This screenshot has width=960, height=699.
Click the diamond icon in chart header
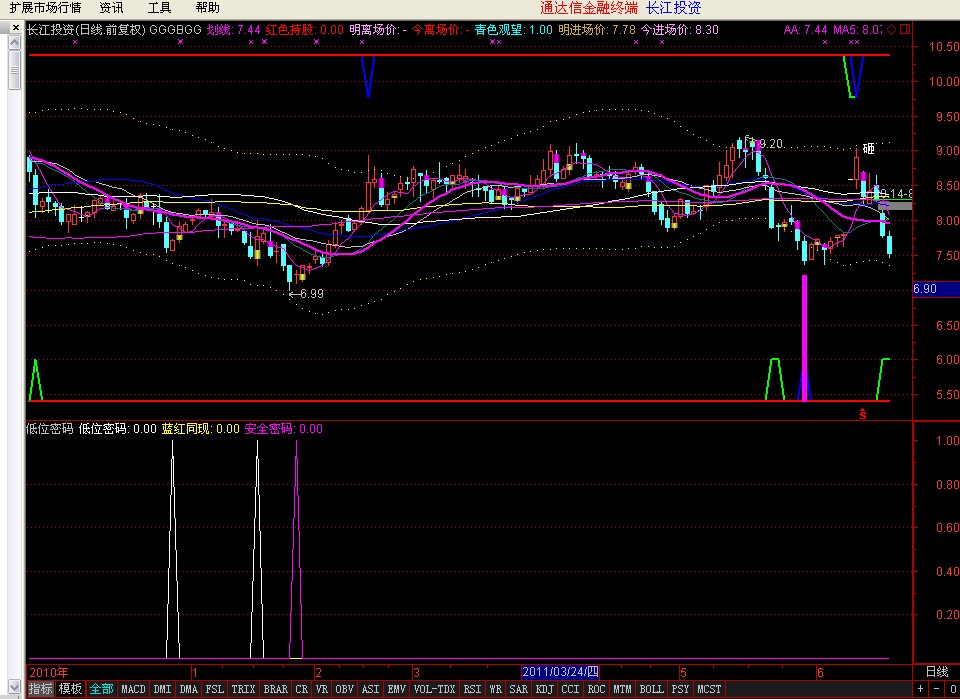point(891,30)
